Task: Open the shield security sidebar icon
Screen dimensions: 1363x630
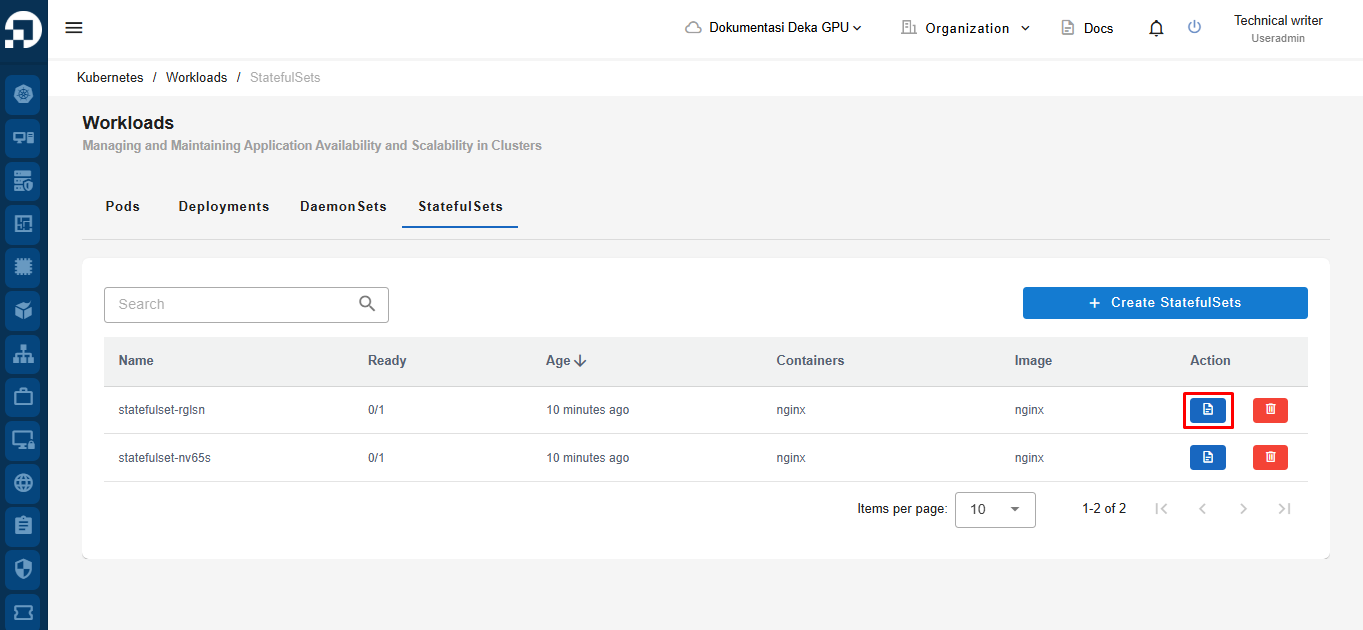Action: [x=23, y=569]
